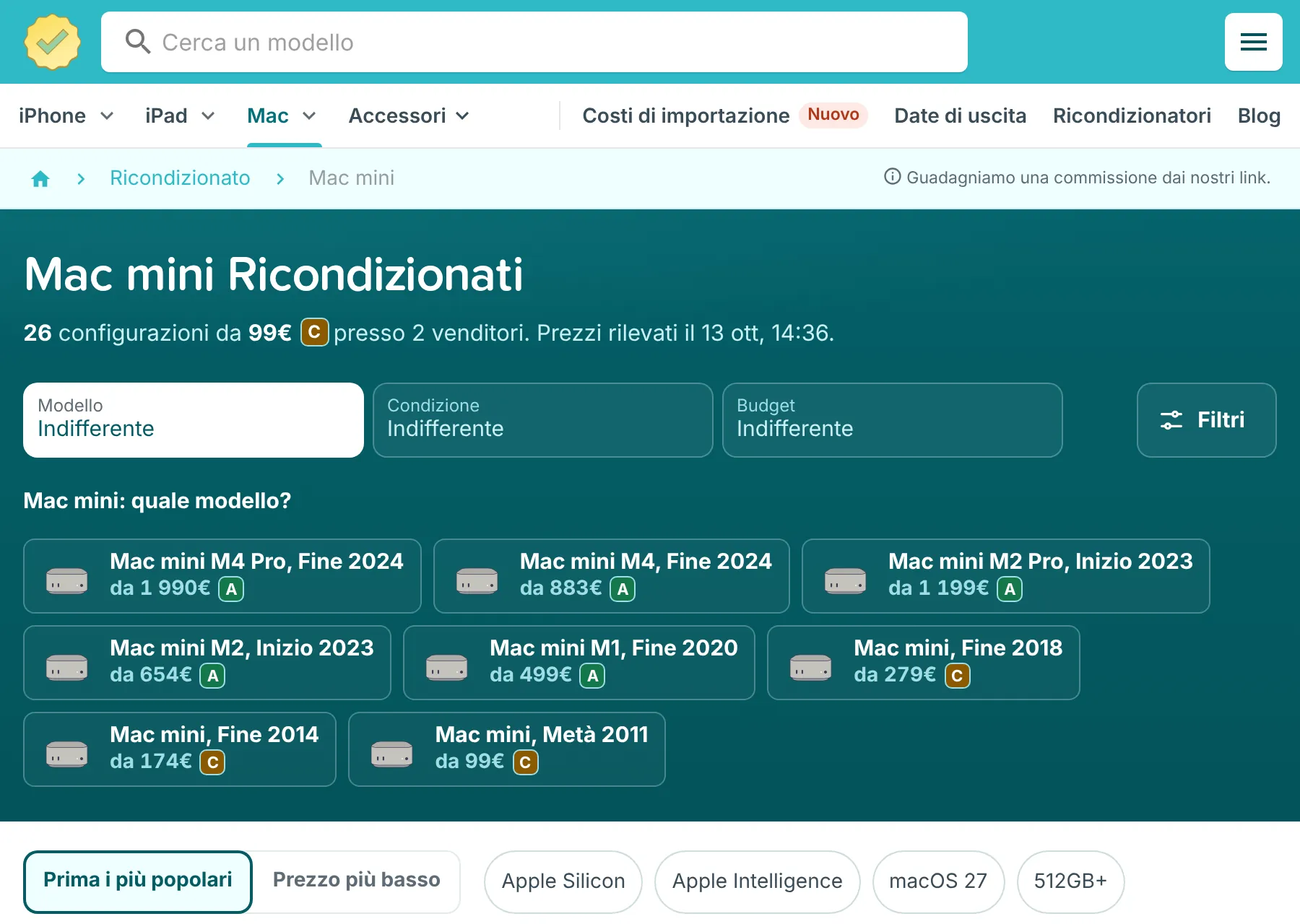Open the Blog page

pos(1259,115)
